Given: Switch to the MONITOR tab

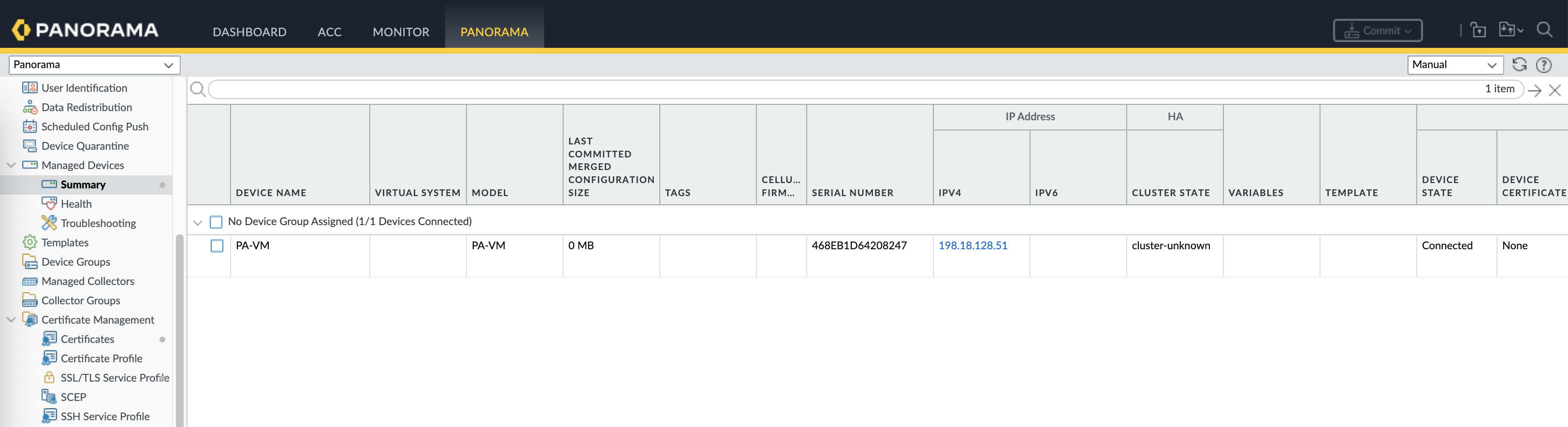Looking at the screenshot, I should (401, 31).
